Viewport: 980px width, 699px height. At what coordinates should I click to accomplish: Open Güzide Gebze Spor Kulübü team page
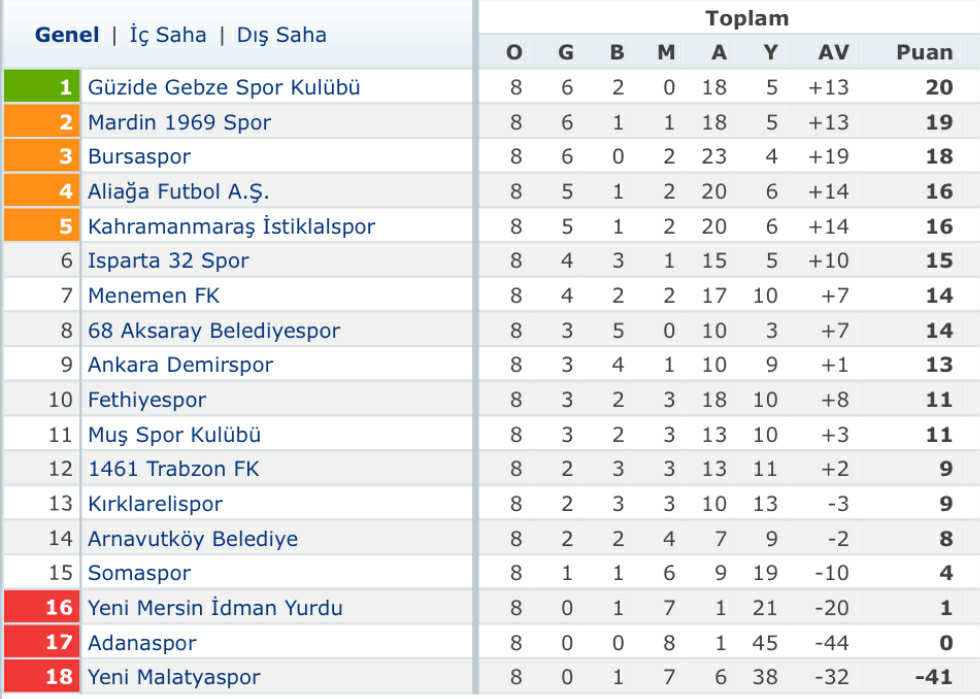224,87
